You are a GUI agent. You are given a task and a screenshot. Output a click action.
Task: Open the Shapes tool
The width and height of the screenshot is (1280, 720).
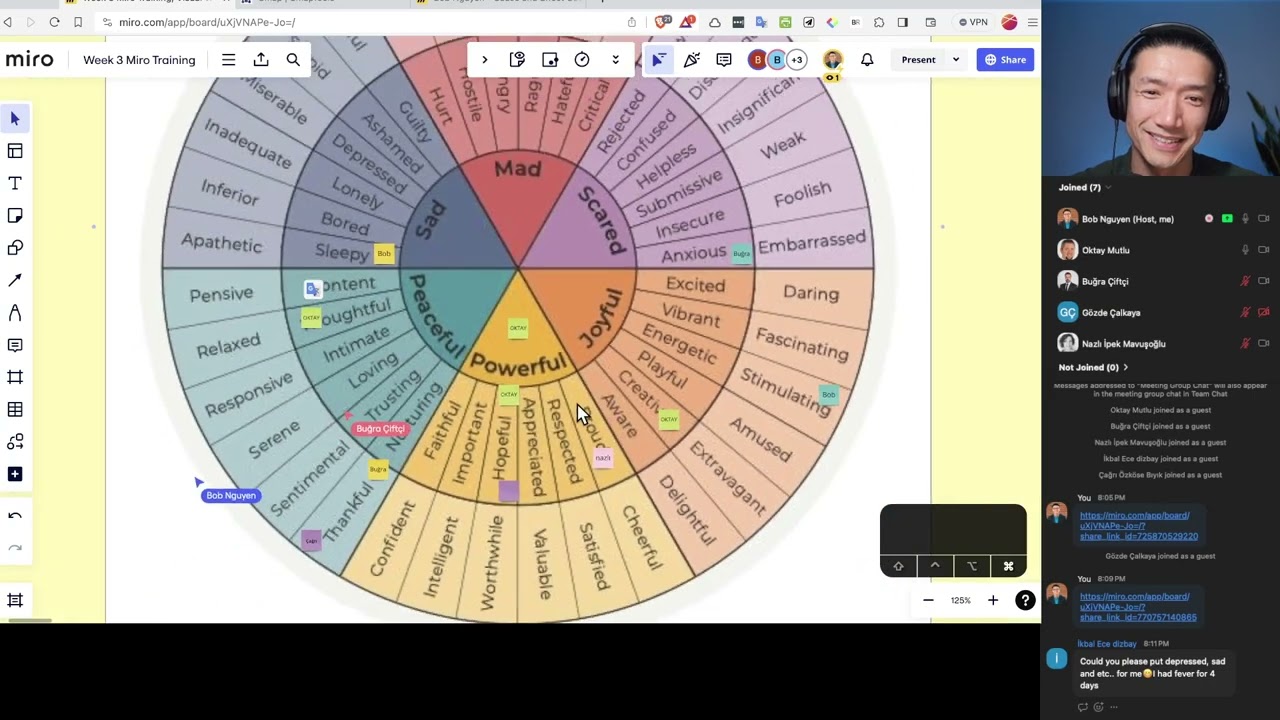coord(15,248)
